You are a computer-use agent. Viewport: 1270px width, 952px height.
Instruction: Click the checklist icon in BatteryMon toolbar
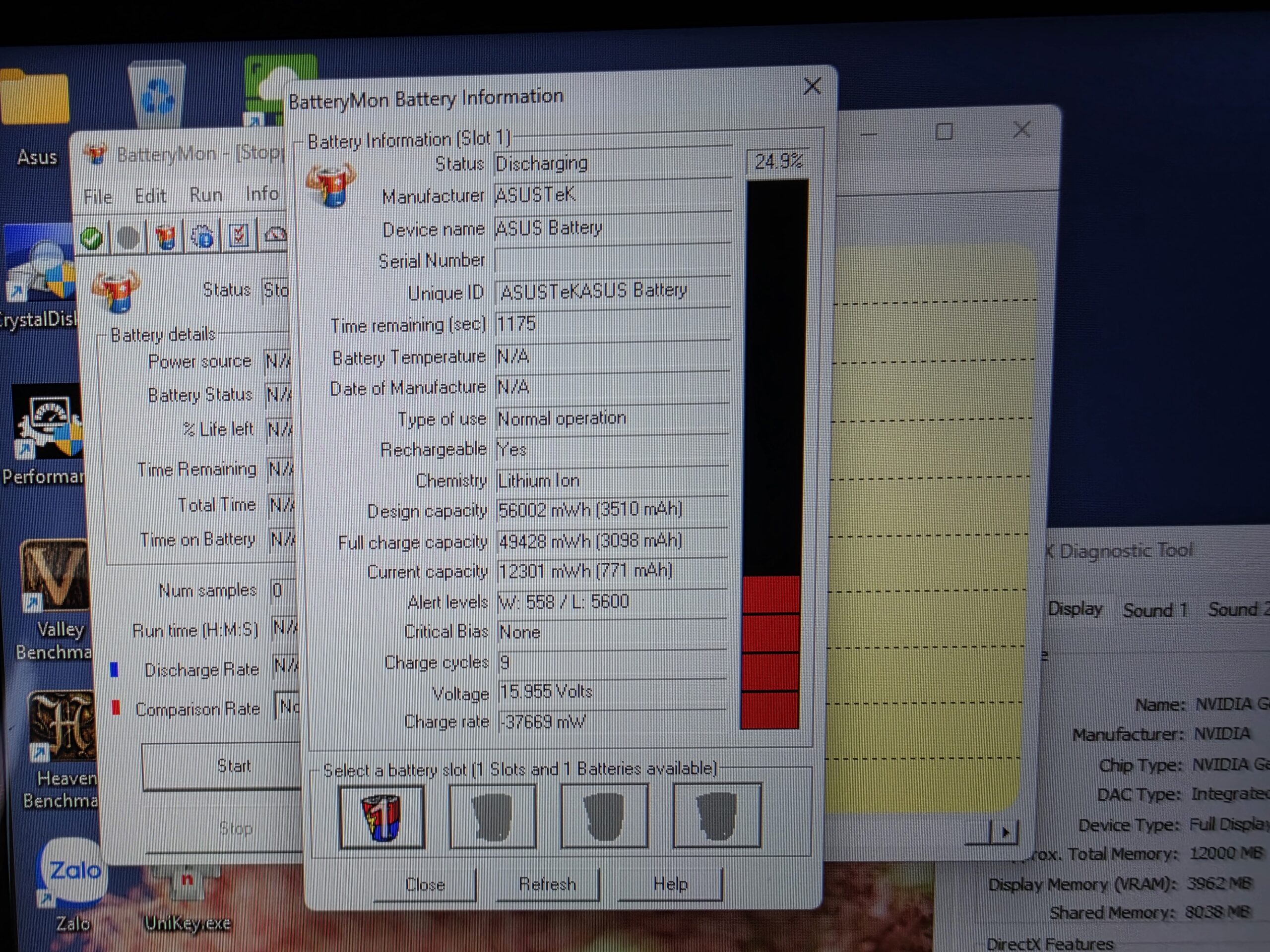(x=239, y=235)
